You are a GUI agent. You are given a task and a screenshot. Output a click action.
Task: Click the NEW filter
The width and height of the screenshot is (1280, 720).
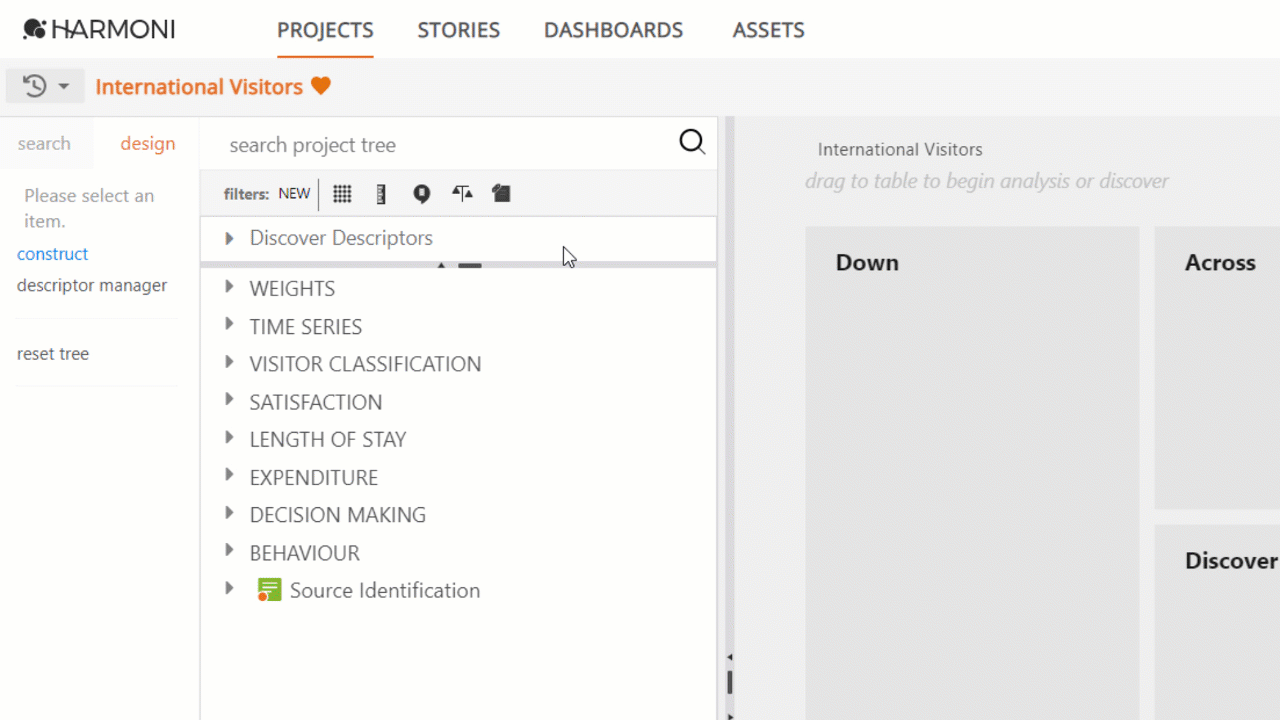coord(294,194)
